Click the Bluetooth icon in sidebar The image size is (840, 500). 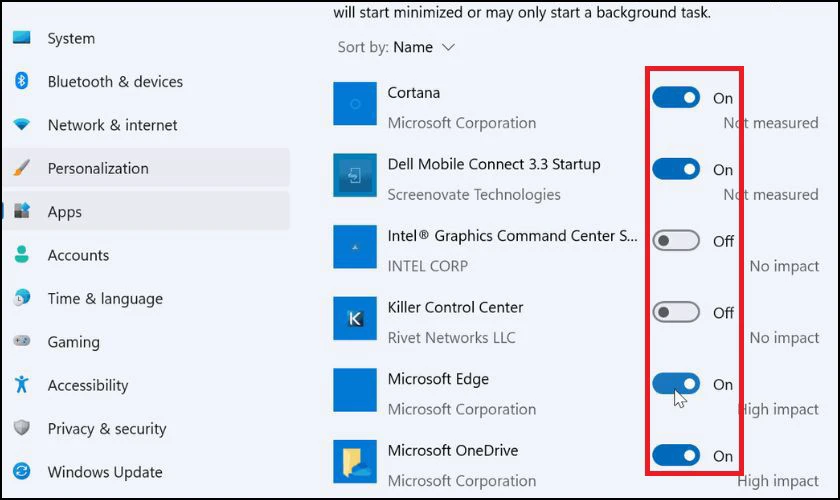coord(21,81)
